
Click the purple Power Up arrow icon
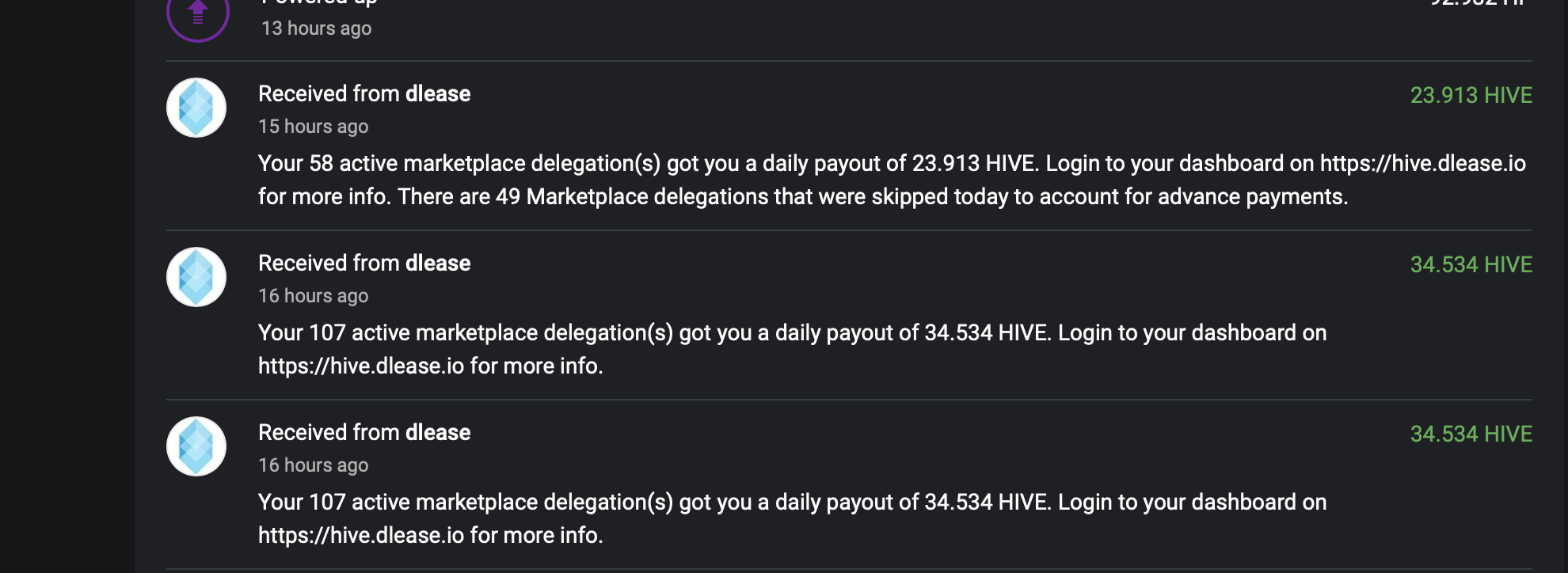197,14
